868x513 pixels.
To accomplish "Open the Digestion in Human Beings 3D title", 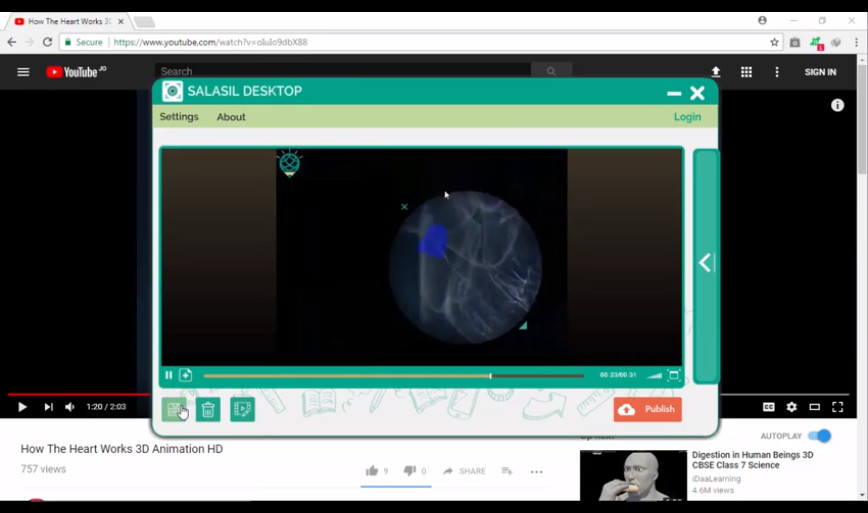I will (x=752, y=460).
